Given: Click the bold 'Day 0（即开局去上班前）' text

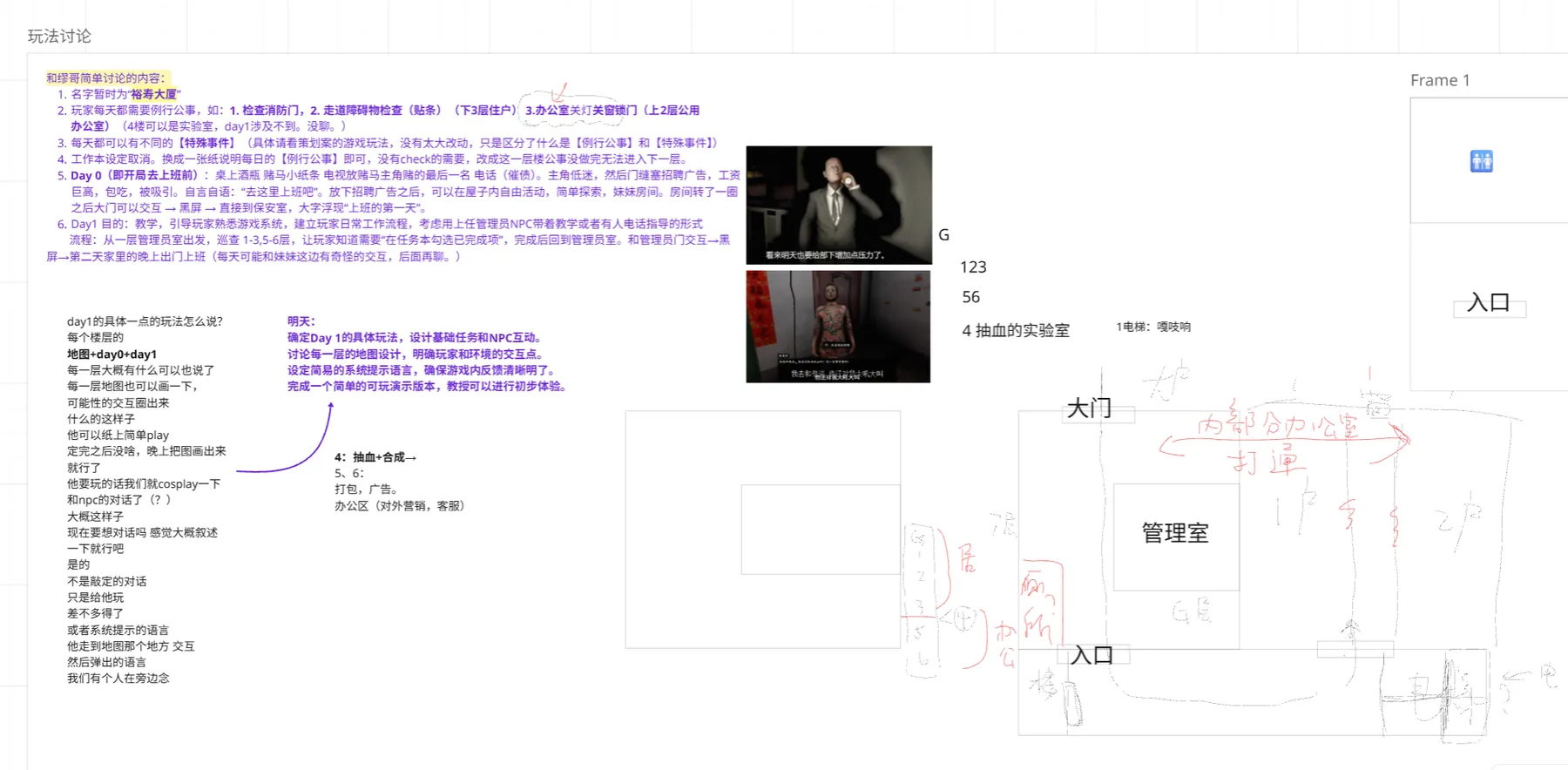Looking at the screenshot, I should tap(134, 175).
